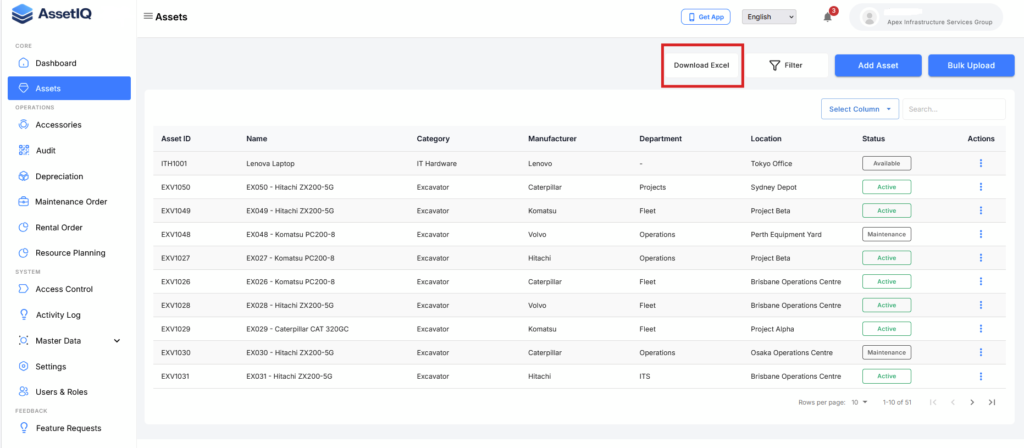Open notifications bell icon

(x=827, y=17)
